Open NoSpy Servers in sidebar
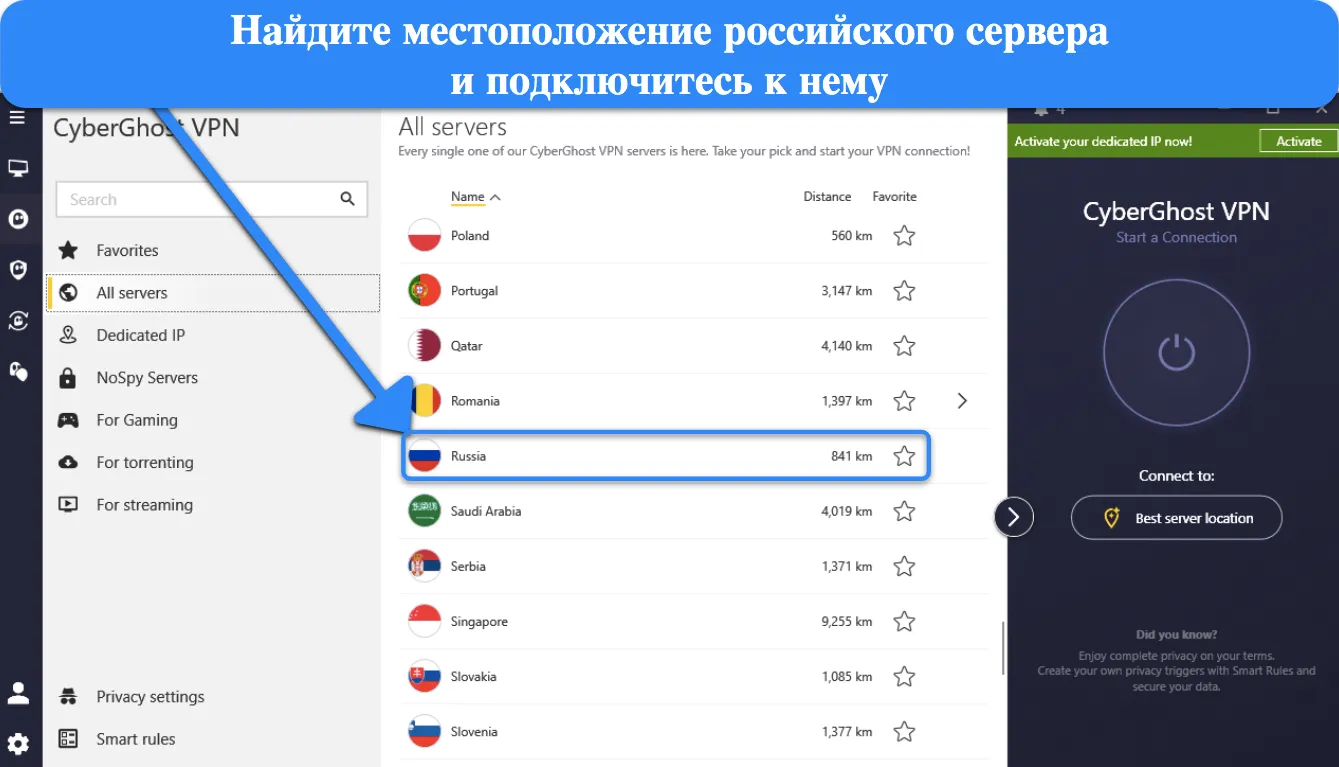Viewport: 1339px width, 767px height. (x=213, y=378)
